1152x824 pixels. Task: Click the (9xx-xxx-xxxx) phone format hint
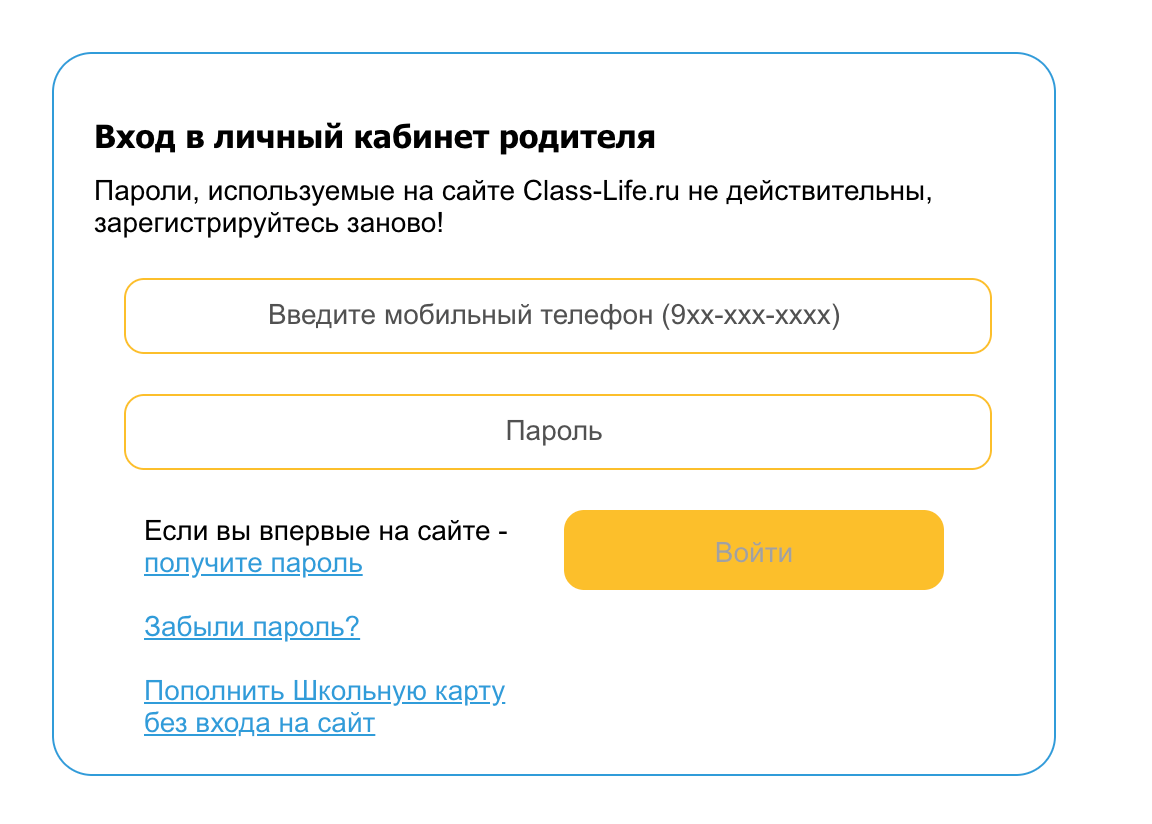pyautogui.click(x=750, y=316)
